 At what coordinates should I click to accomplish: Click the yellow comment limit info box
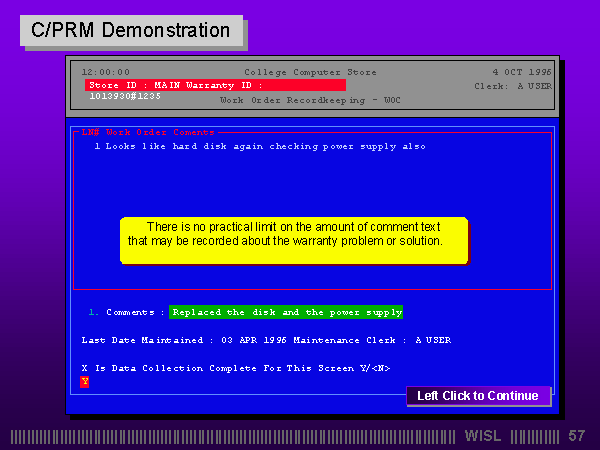click(293, 240)
